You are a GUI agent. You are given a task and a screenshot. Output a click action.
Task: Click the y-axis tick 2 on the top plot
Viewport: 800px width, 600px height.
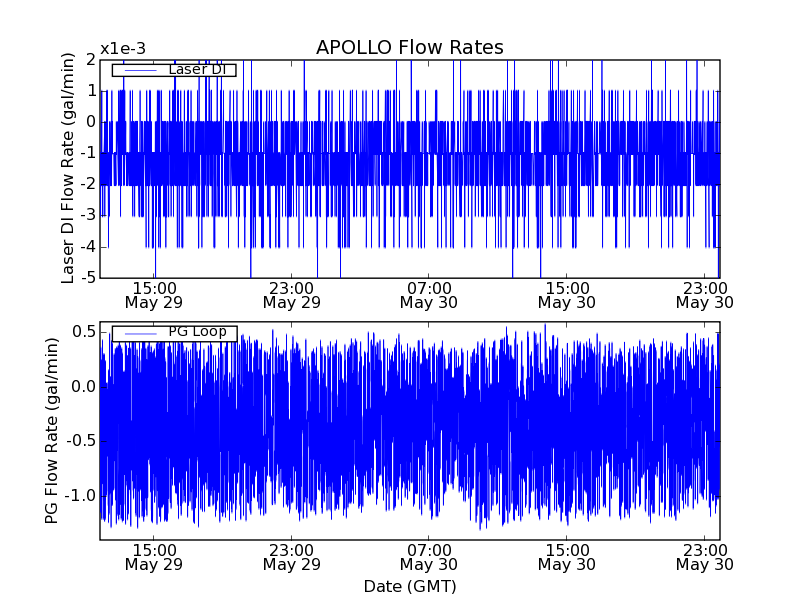click(x=90, y=60)
